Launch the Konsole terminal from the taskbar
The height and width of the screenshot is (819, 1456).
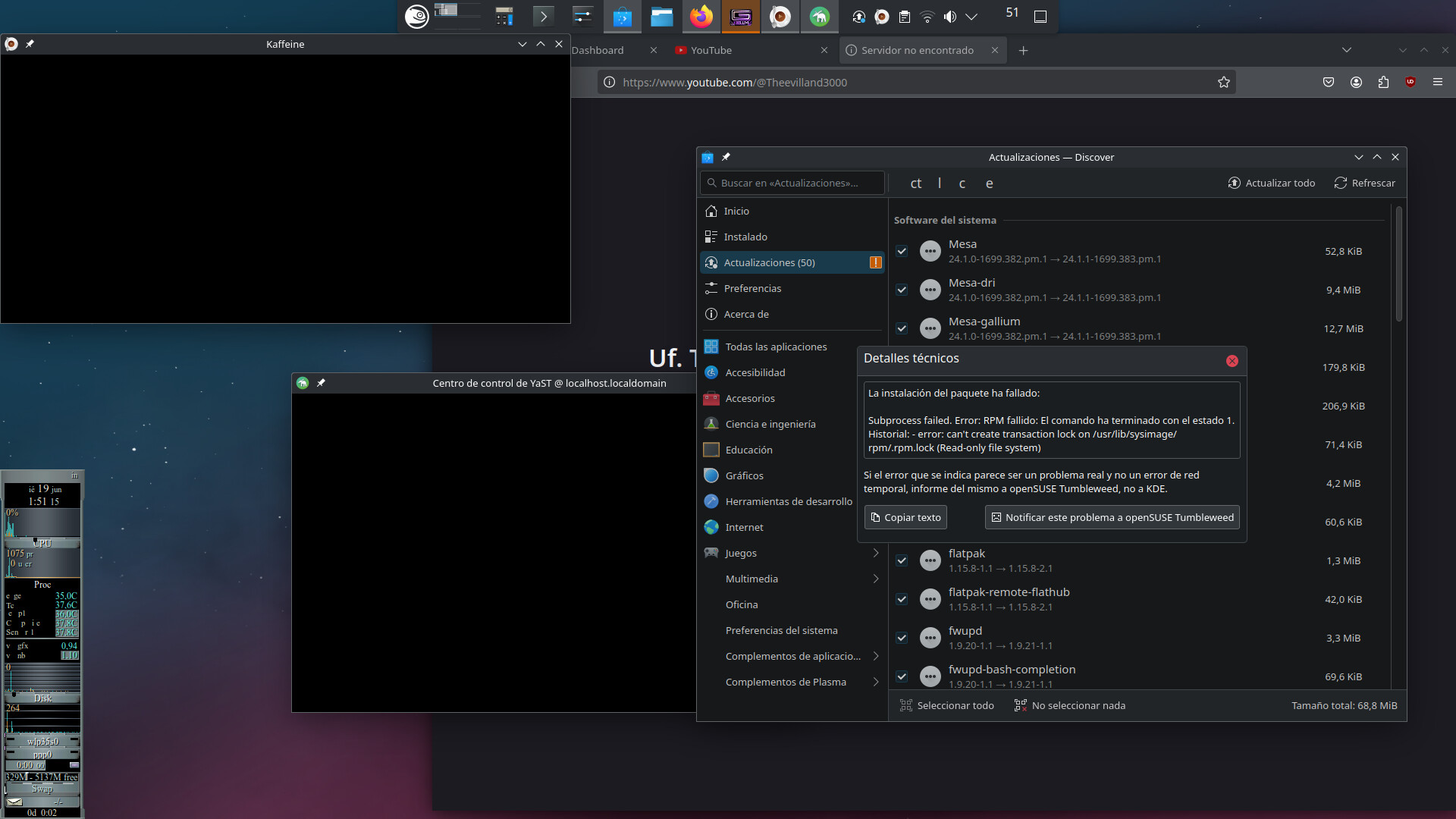[x=543, y=16]
